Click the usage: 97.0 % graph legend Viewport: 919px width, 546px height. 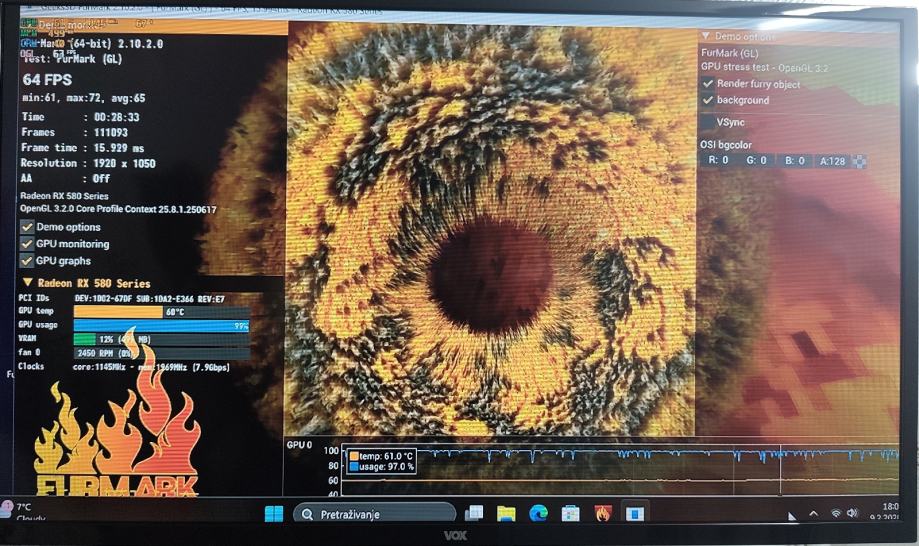pos(382,467)
